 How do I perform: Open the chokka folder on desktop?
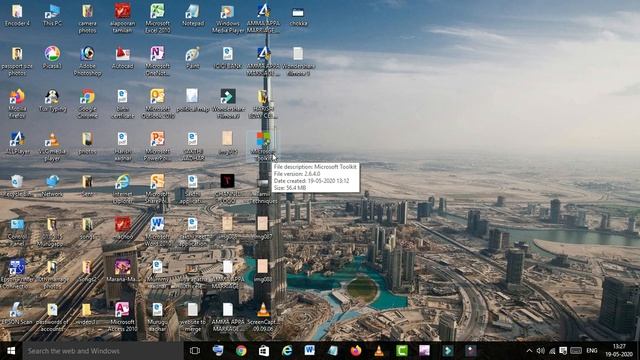(298, 15)
